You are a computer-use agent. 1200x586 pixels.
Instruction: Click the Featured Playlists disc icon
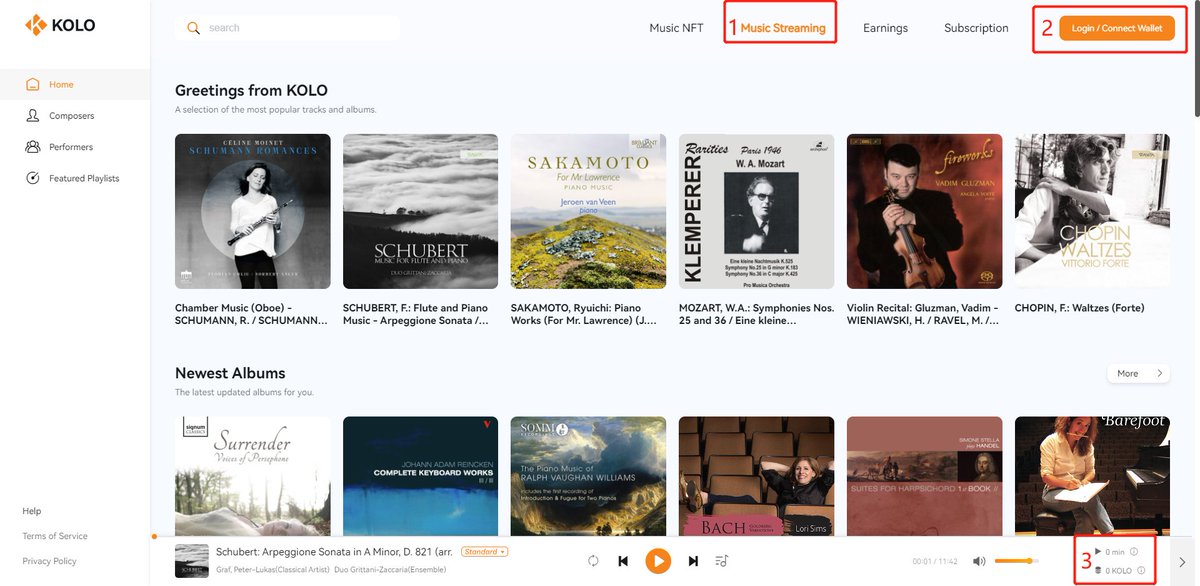click(33, 178)
